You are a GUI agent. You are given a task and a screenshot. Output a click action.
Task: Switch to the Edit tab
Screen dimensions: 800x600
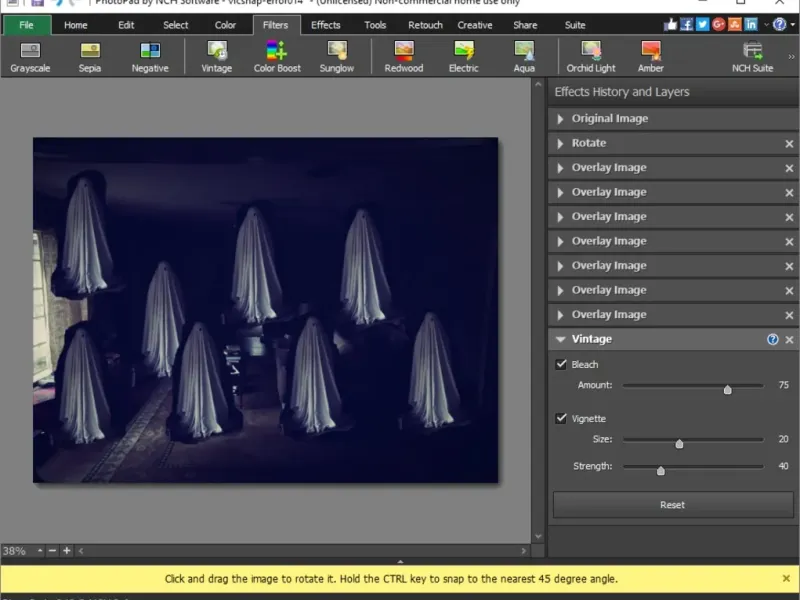126,25
